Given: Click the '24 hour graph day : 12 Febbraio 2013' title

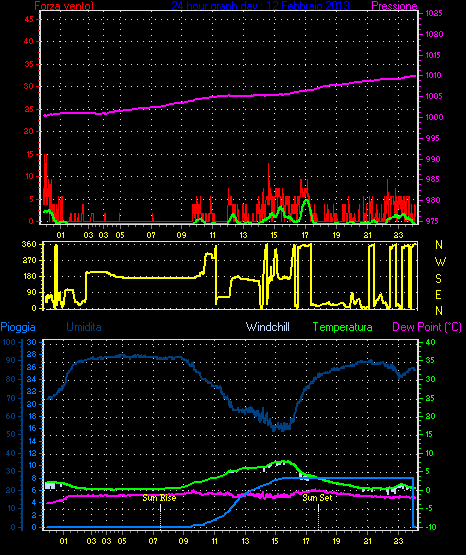Looking at the screenshot, I should [x=260, y=5].
